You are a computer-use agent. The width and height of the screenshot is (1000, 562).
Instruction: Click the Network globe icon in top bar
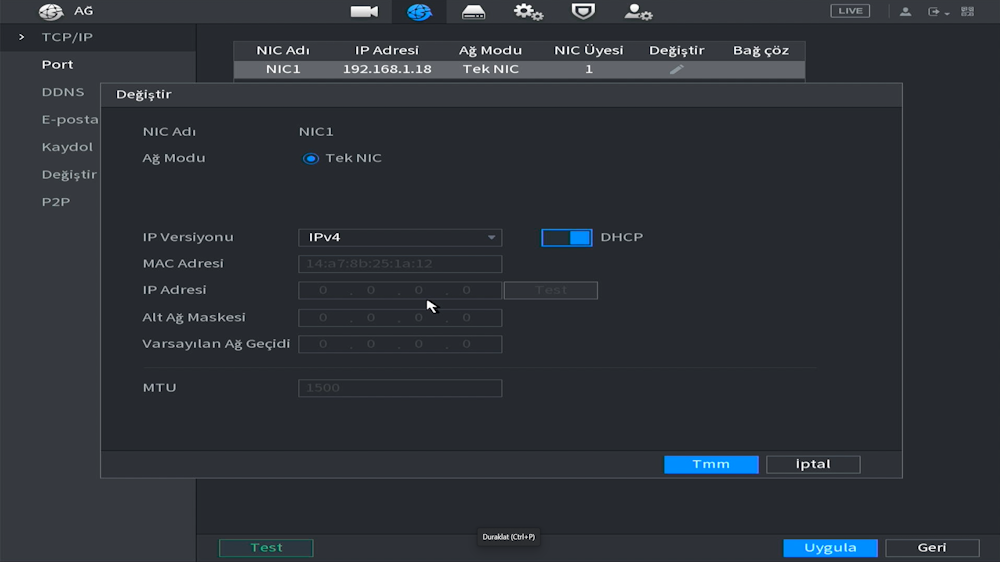pyautogui.click(x=419, y=12)
